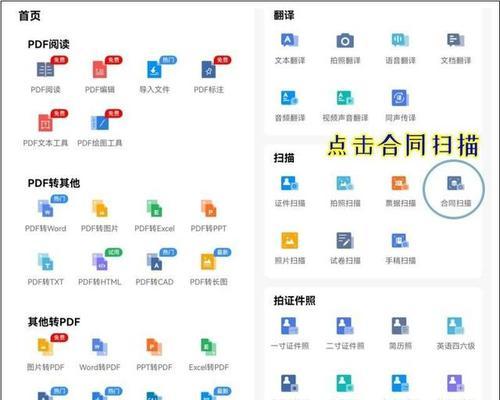Start 语音翻译 voice translation
Image resolution: width=500 pixels, height=400 pixels.
click(400, 41)
